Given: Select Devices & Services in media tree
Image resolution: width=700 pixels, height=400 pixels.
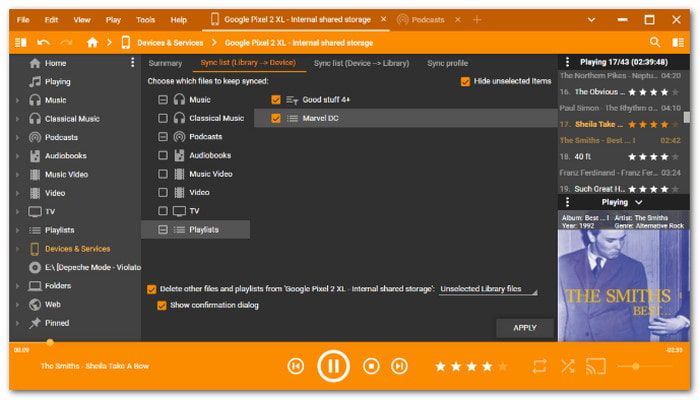Looking at the screenshot, I should click(77, 249).
